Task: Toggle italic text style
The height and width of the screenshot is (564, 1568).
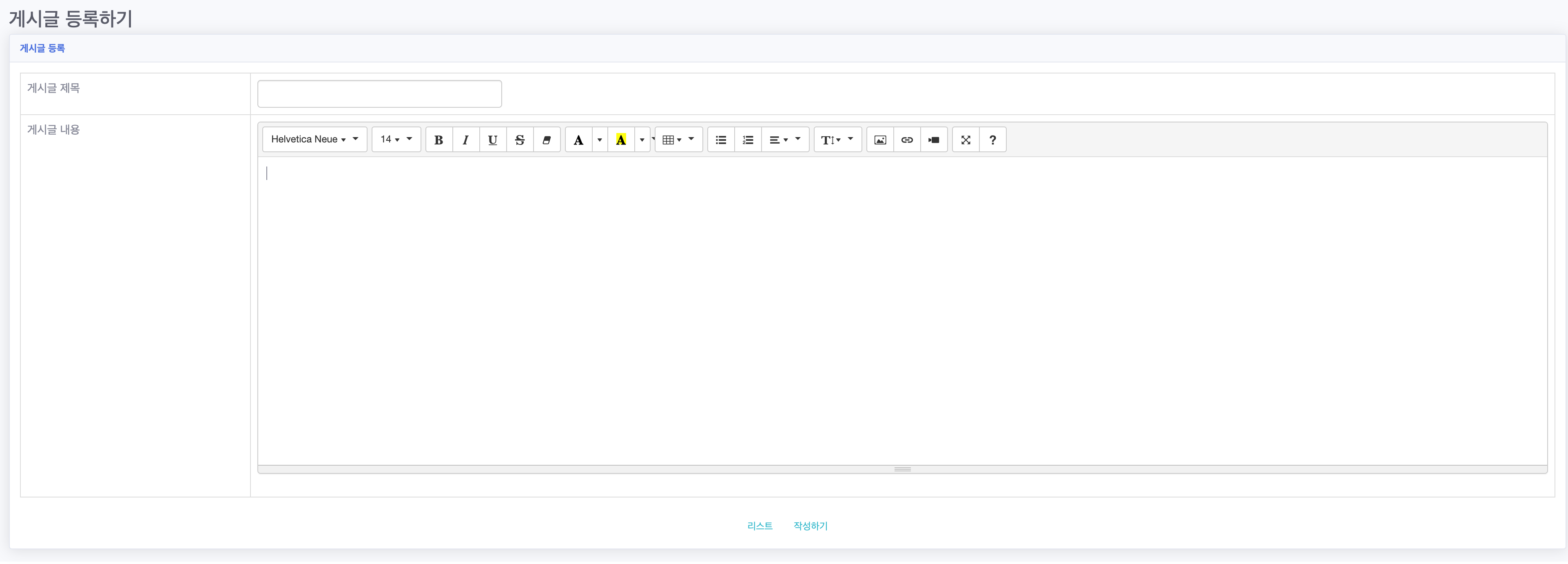Action: pos(466,140)
